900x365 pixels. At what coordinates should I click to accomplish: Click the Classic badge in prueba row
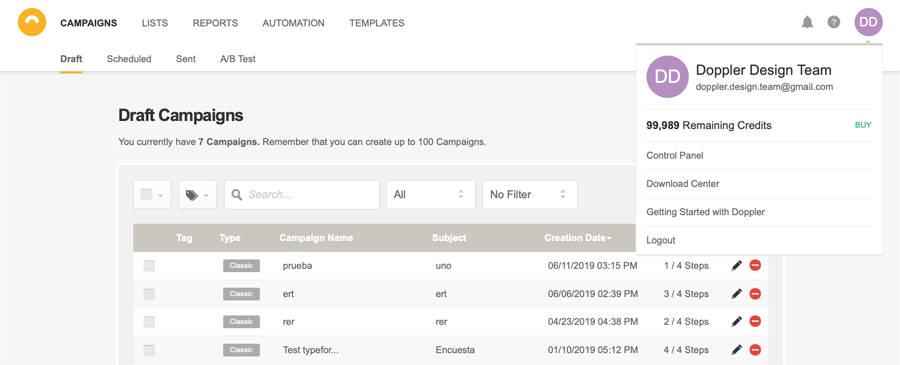tap(241, 266)
